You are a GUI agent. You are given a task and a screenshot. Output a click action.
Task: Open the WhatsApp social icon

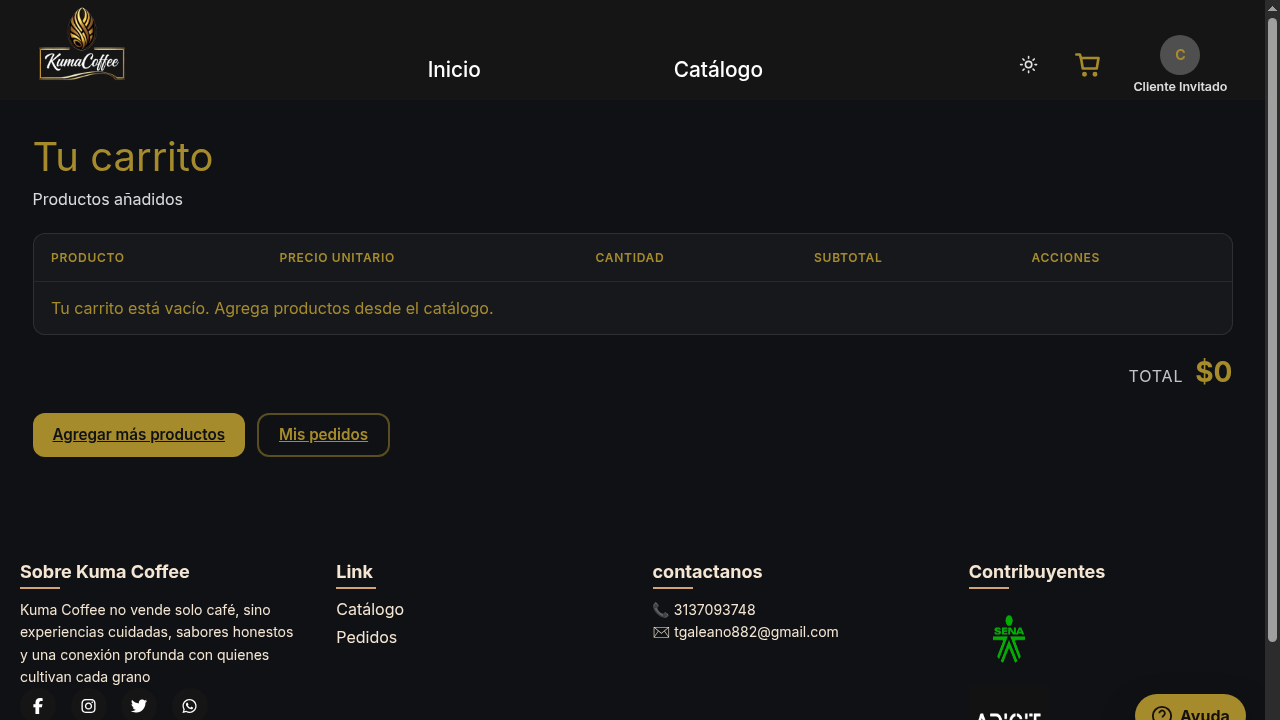coord(189,706)
